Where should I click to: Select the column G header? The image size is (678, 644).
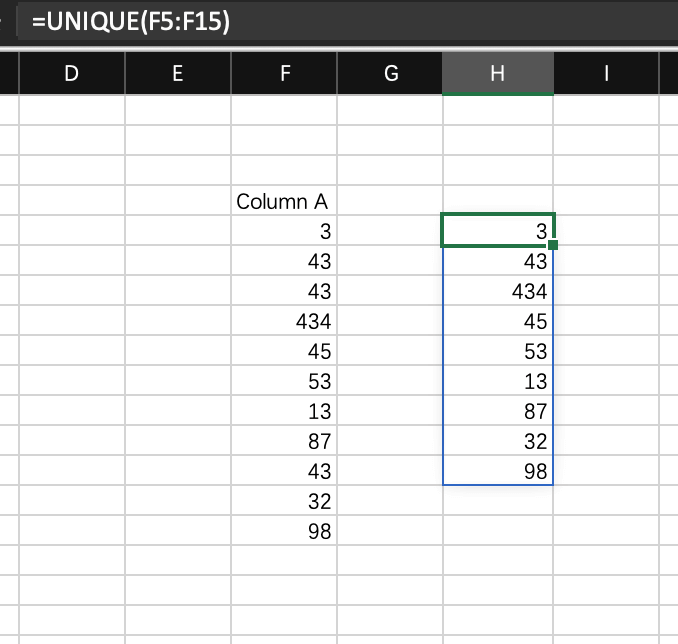pyautogui.click(x=390, y=73)
